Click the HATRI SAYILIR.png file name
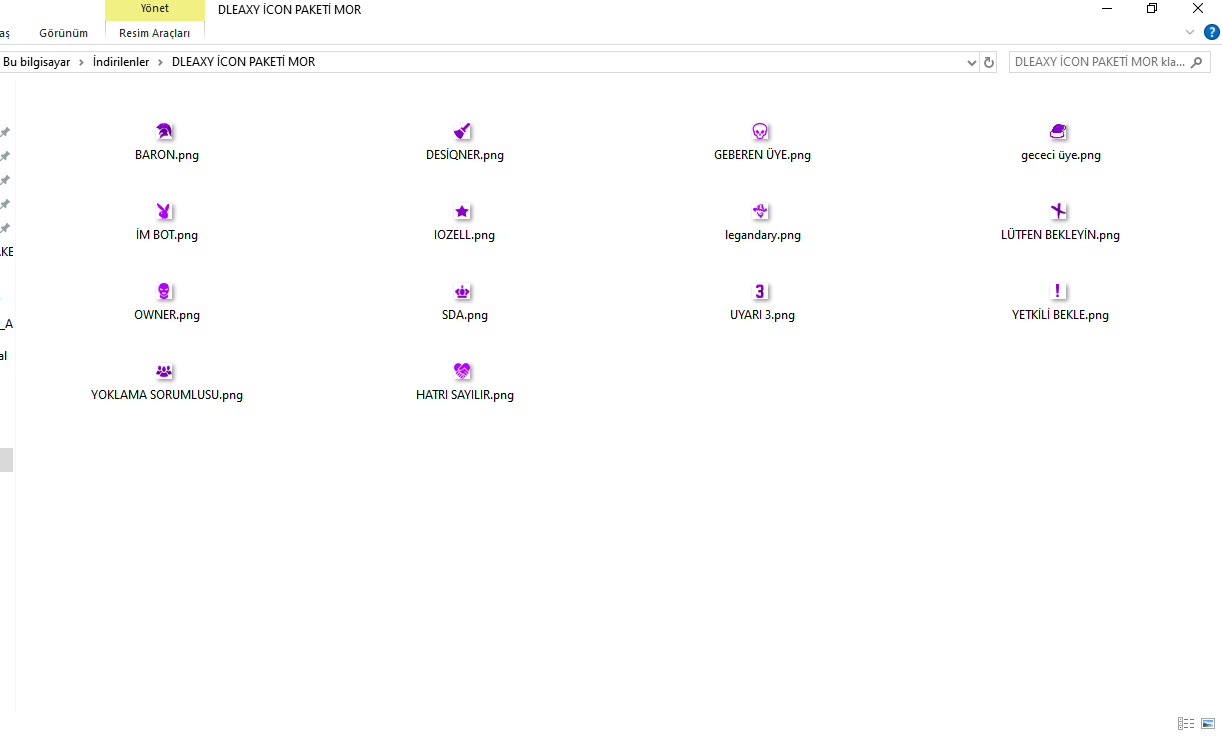1222x736 pixels. coord(465,395)
